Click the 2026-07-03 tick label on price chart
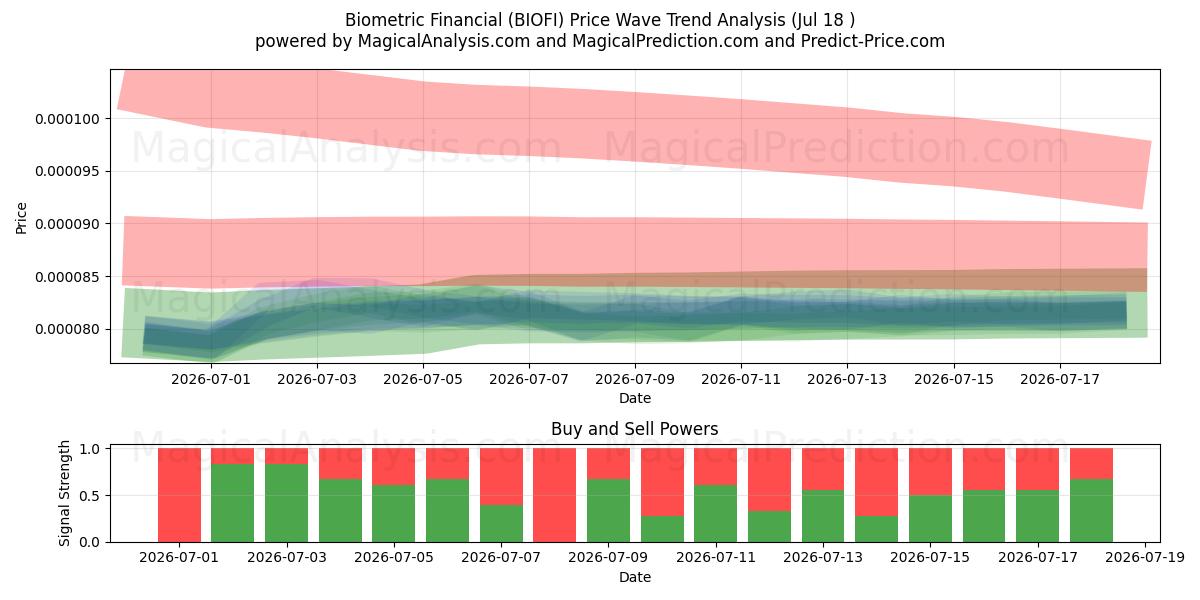Viewport: 1200px width, 600px height. pos(317,380)
